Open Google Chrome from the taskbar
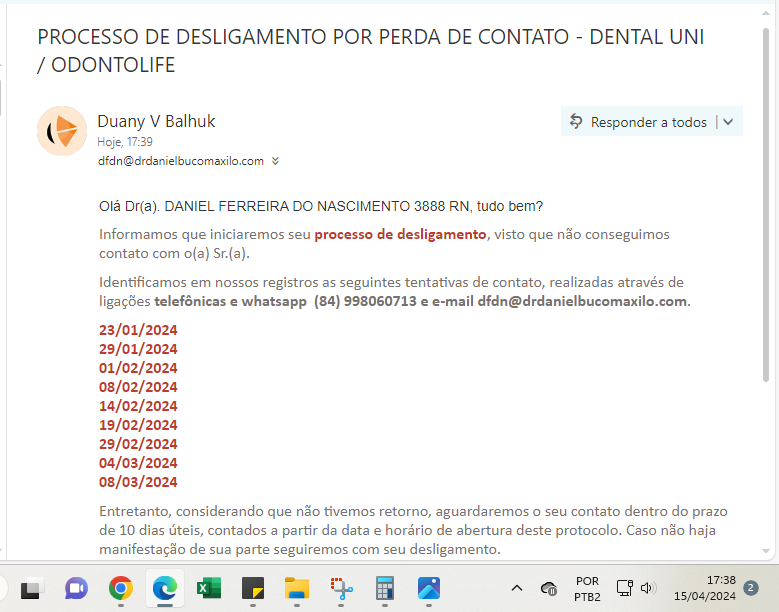The height and width of the screenshot is (612, 779). click(x=121, y=589)
